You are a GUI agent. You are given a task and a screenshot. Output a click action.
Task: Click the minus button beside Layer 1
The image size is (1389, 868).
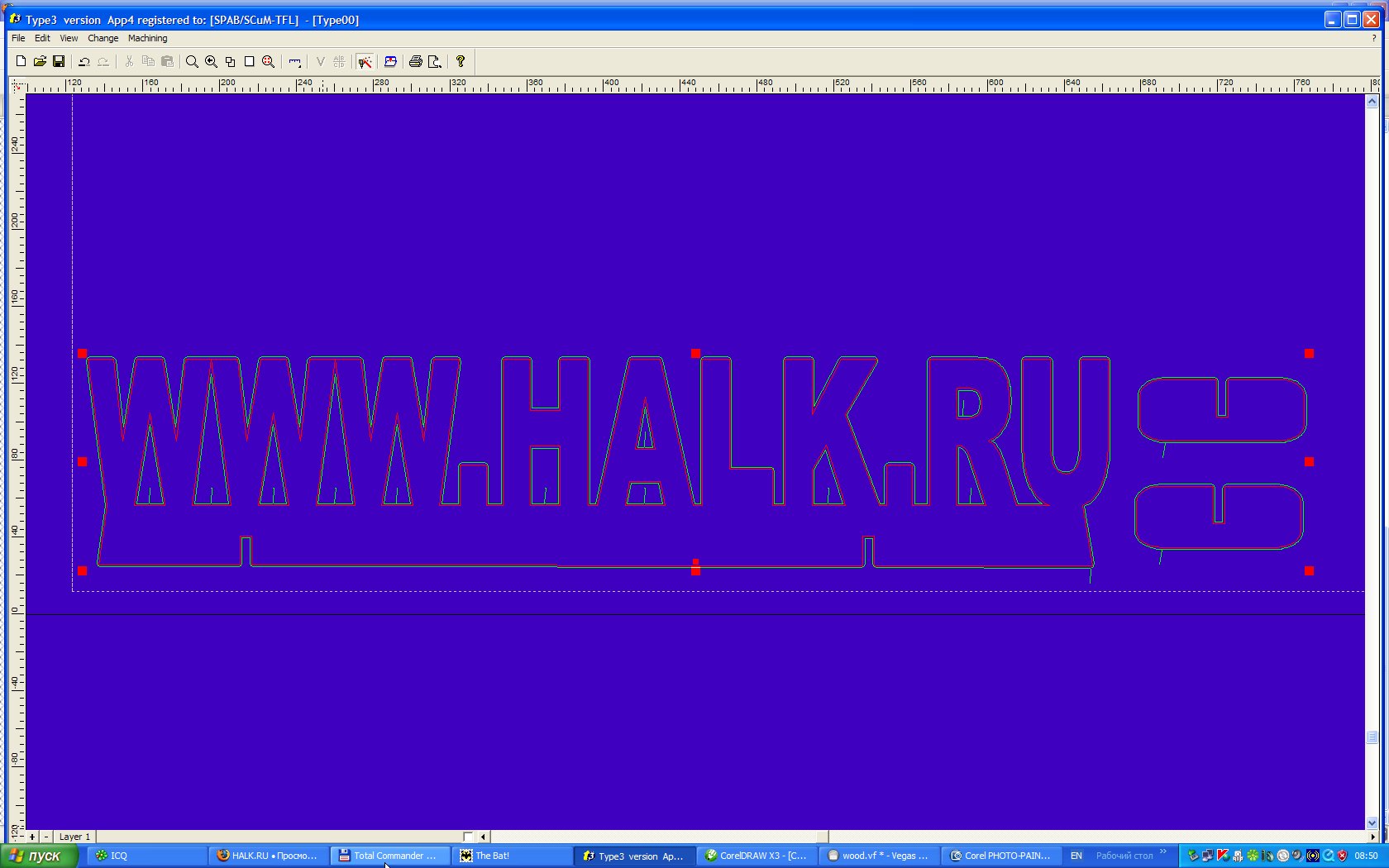click(x=46, y=837)
